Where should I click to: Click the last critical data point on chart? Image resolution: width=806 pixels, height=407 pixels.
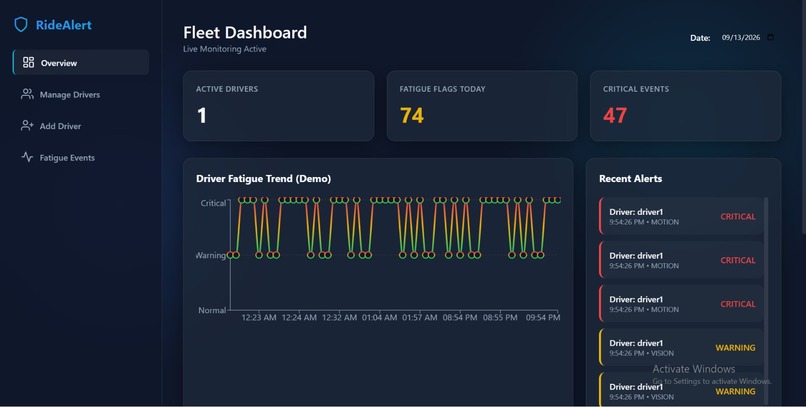(558, 200)
